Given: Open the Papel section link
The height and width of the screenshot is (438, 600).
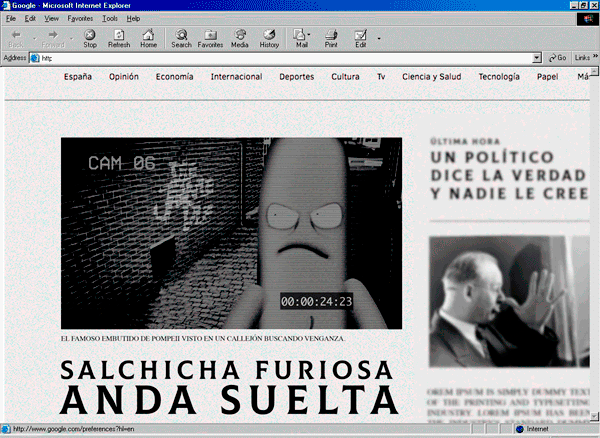Looking at the screenshot, I should [x=548, y=77].
